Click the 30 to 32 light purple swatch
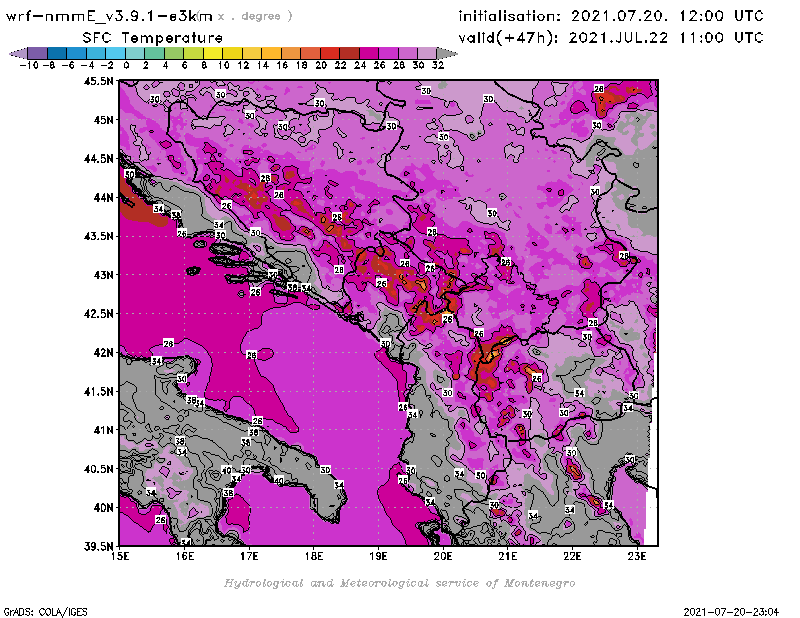Image resolution: width=800 pixels, height=618 pixels. 427,53
